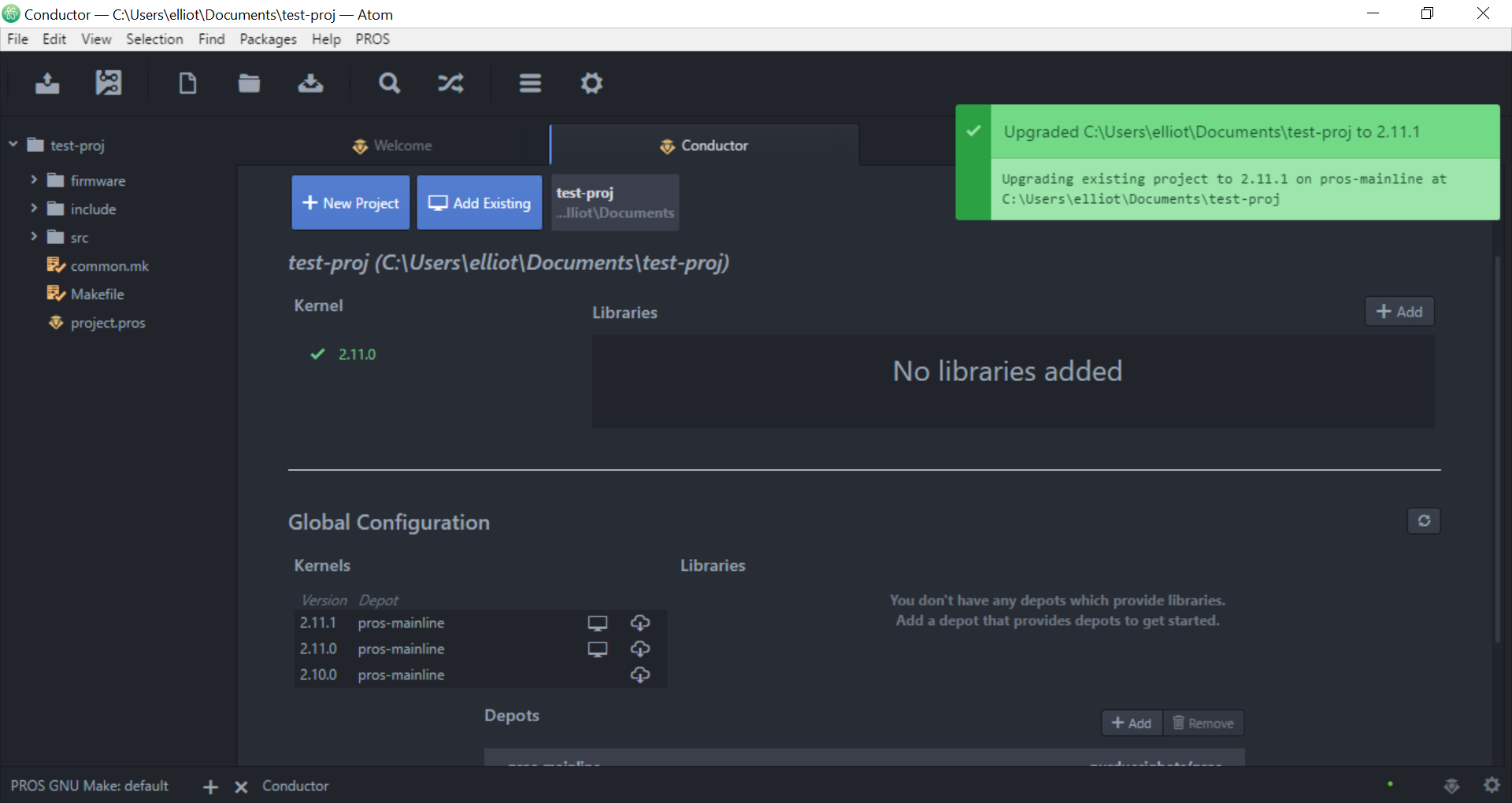This screenshot has height=803, width=1512.
Task: Open find with the magnifier toolbar icon
Action: coord(389,83)
